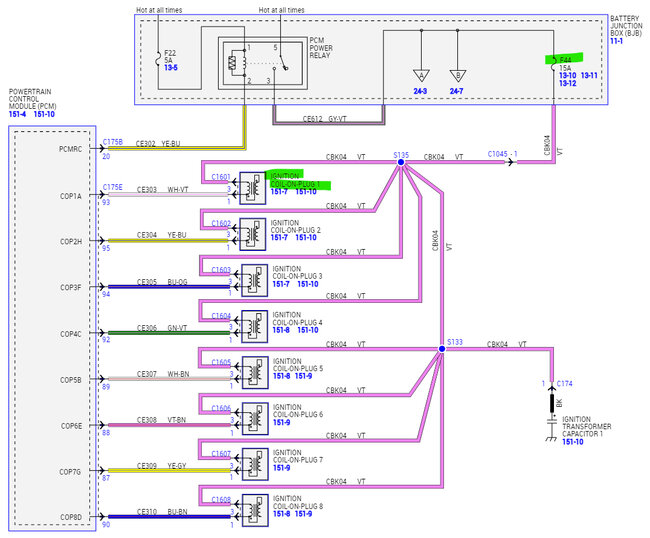Screen dimensions: 650x538
Task: Open link 151-8 under Coil-On-Plug 4
Action: pos(281,330)
